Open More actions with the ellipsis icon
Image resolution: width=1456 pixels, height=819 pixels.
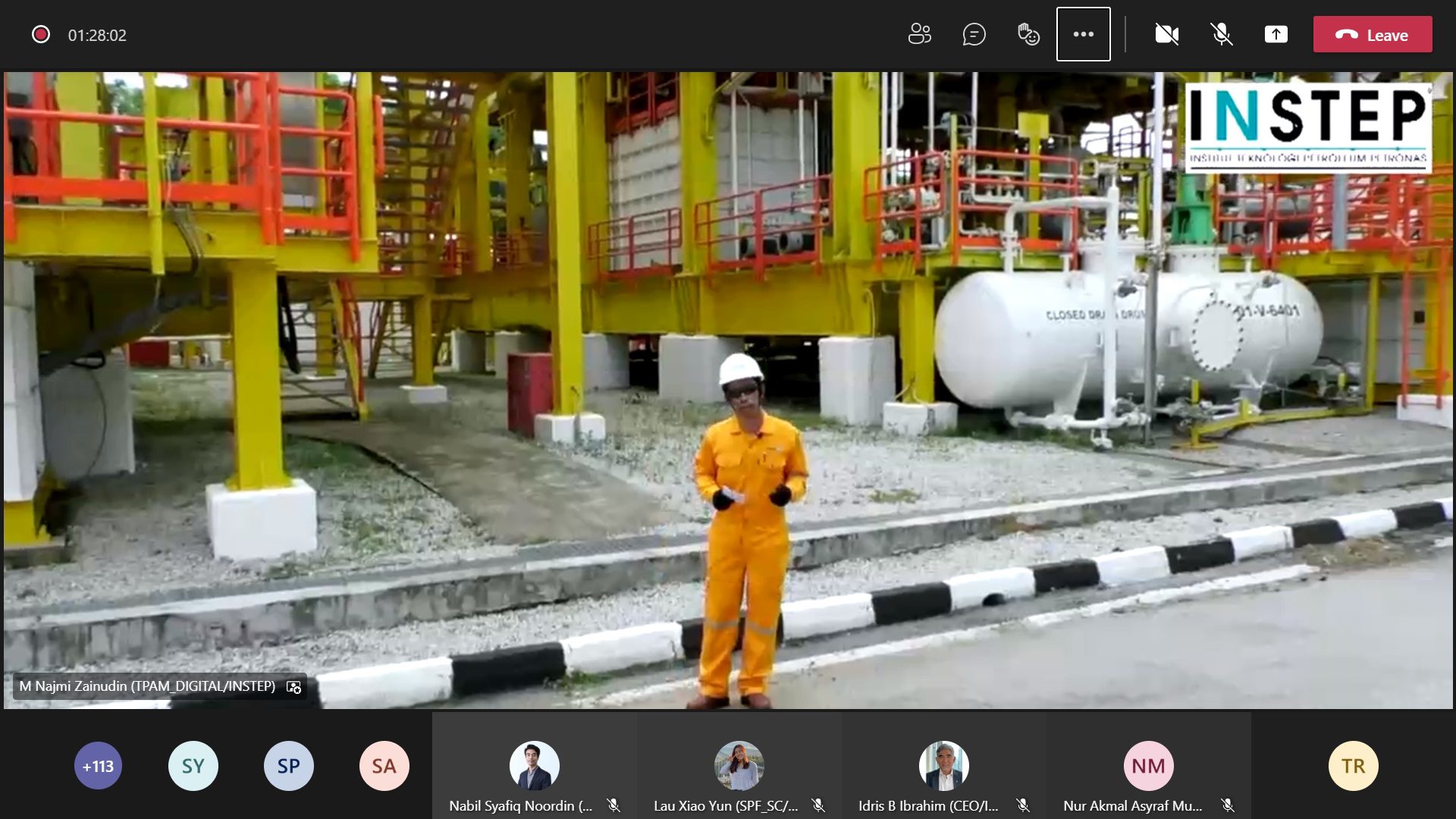click(x=1084, y=34)
